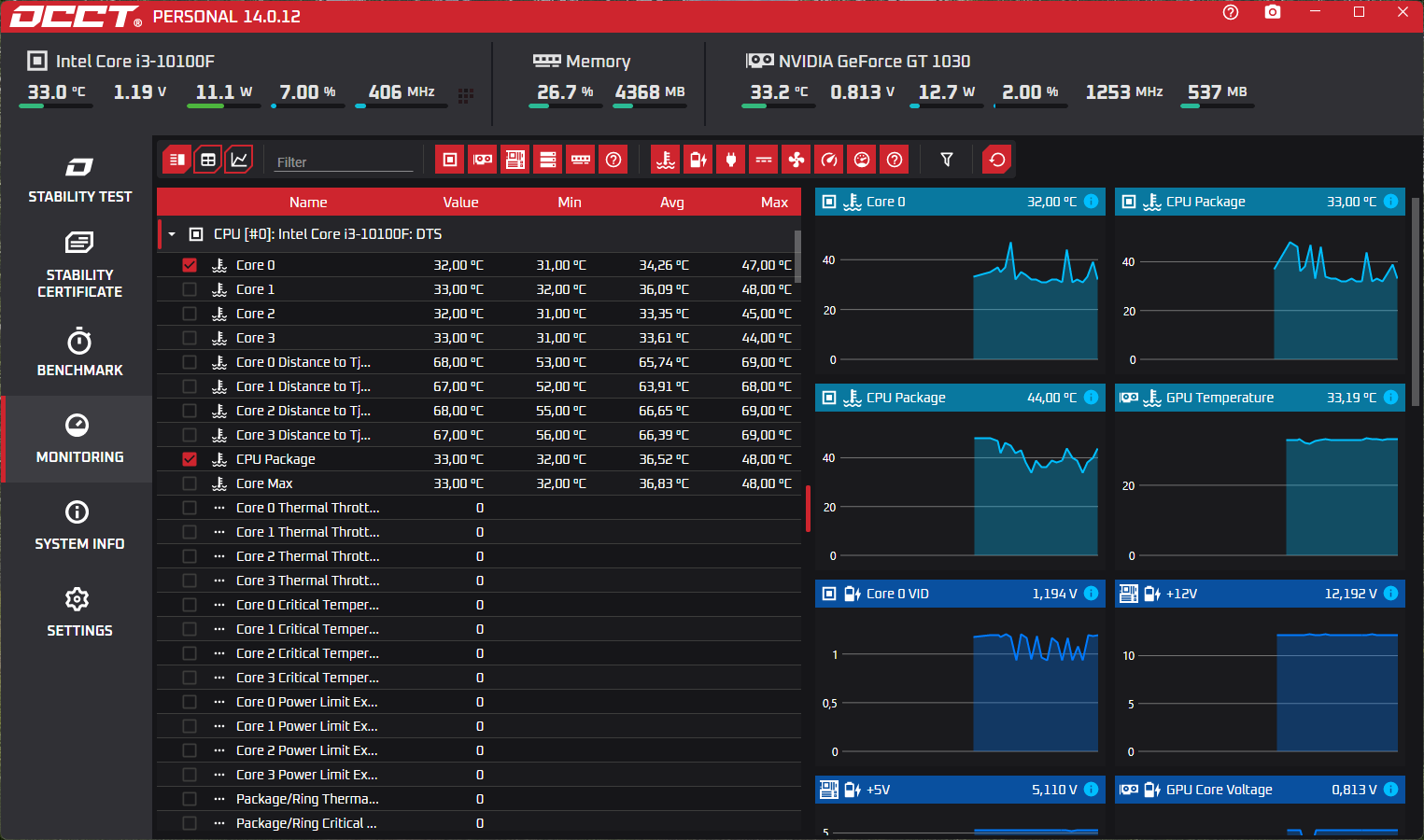
Task: Uncheck the Core 0 checkbox
Action: click(x=190, y=265)
